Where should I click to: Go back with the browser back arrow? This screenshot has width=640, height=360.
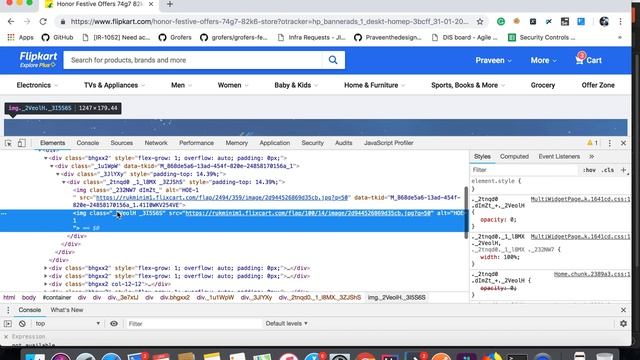tap(11, 22)
